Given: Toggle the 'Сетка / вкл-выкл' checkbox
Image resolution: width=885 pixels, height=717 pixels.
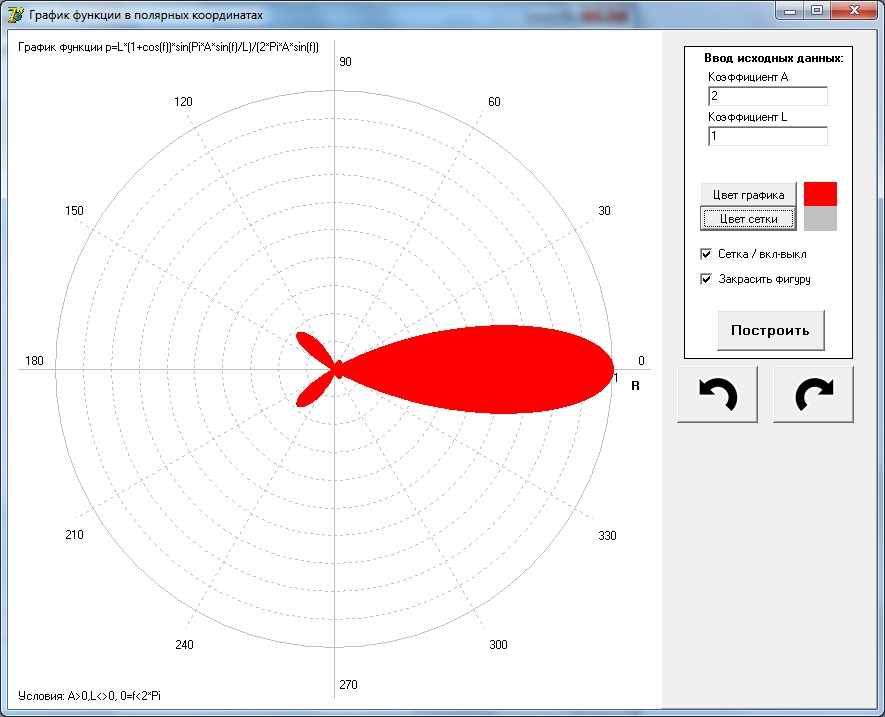Looking at the screenshot, I should tap(706, 254).
